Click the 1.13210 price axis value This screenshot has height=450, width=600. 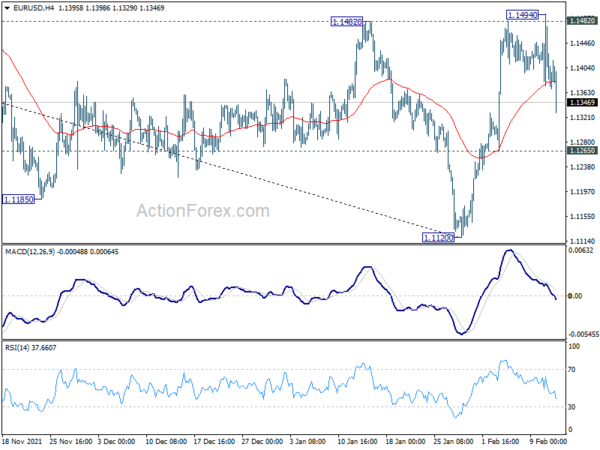(x=582, y=117)
